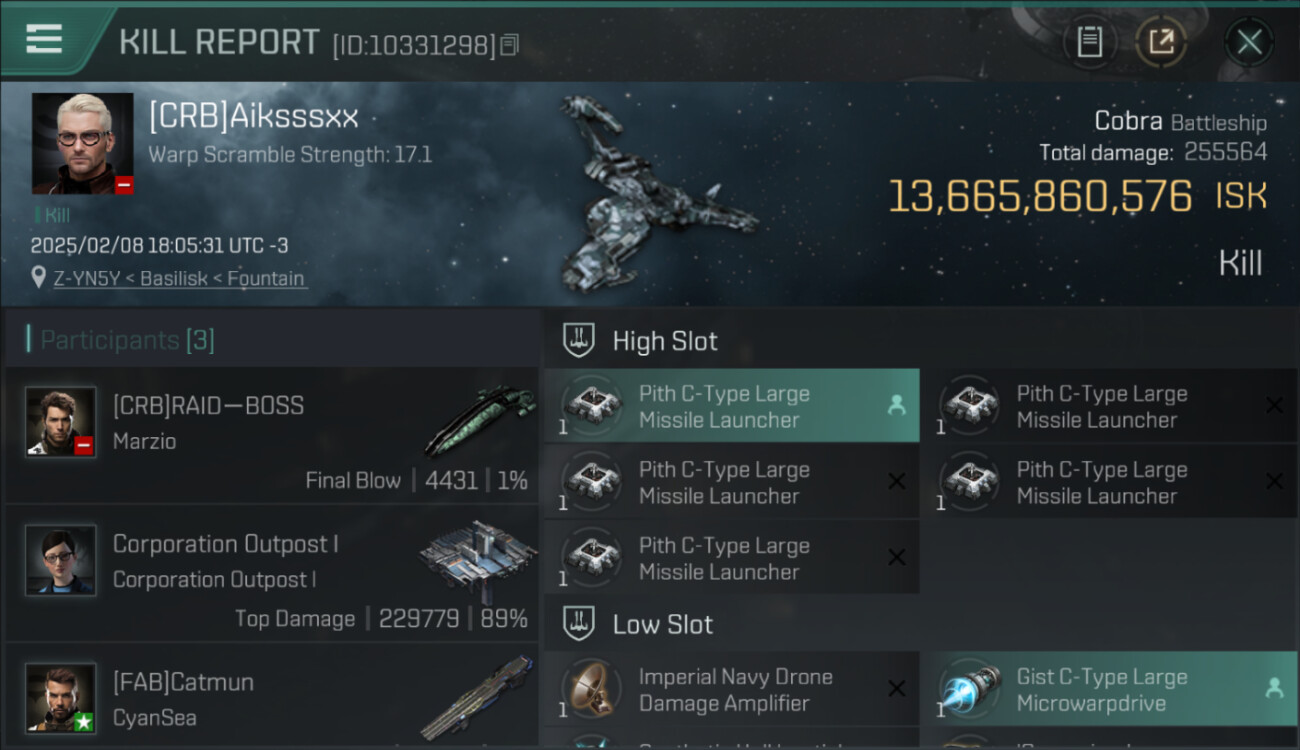Close the kill report panel

point(1249,42)
